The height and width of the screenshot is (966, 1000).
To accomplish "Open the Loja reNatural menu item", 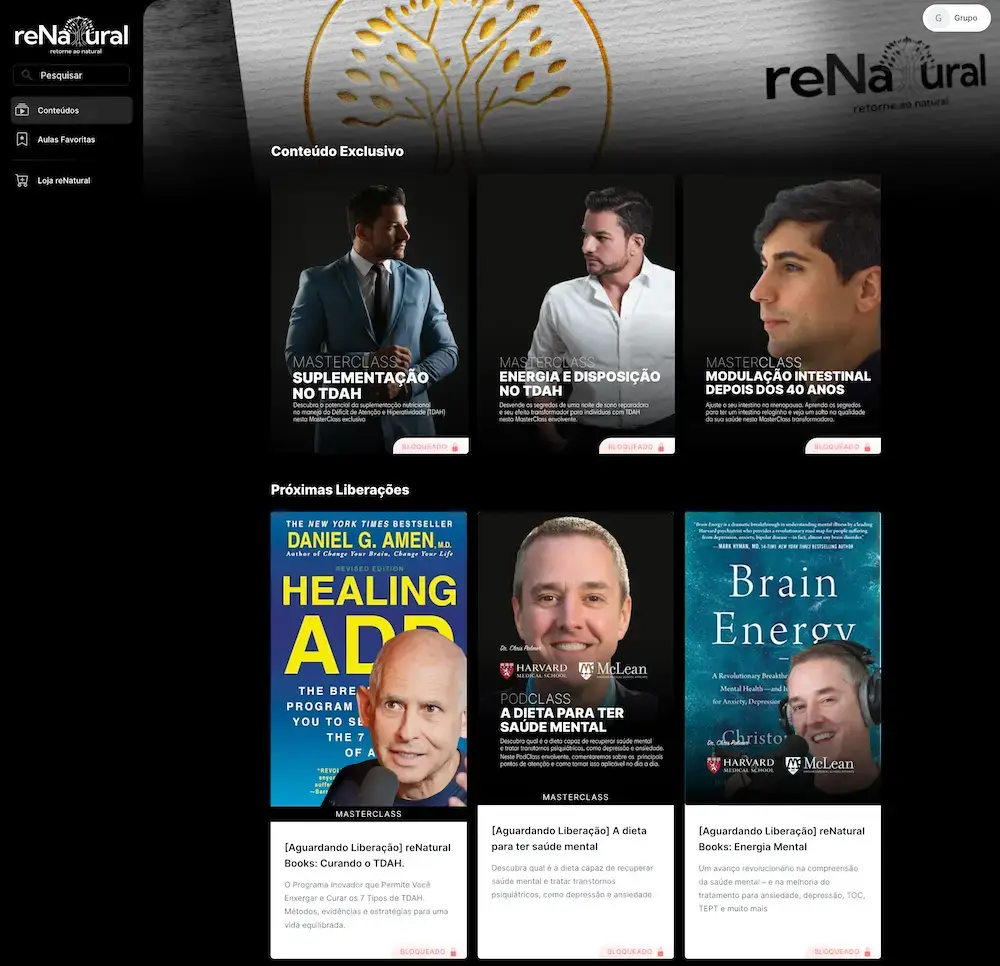I will click(71, 180).
